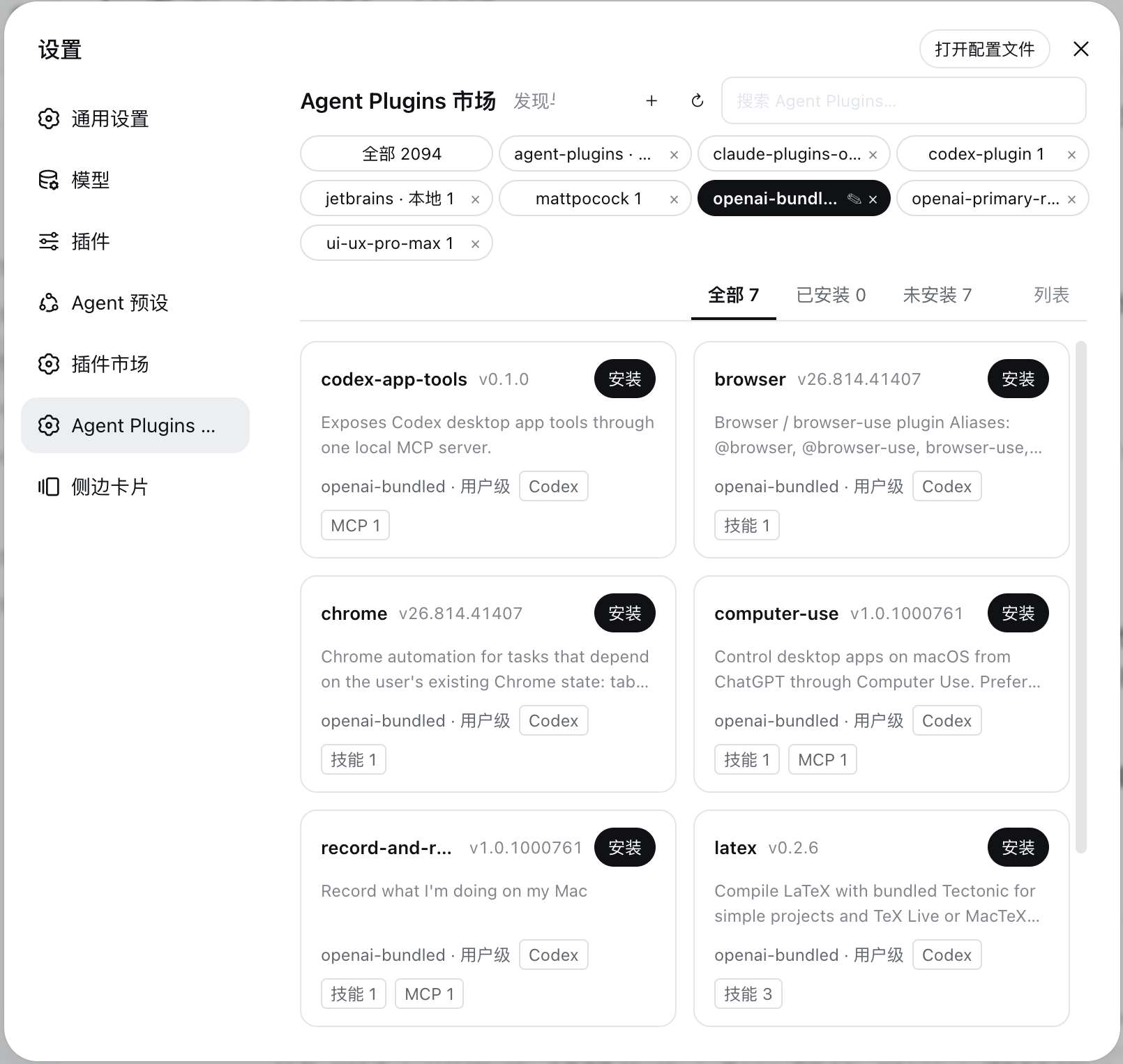Click the icon beside Agent 预设

click(49, 303)
